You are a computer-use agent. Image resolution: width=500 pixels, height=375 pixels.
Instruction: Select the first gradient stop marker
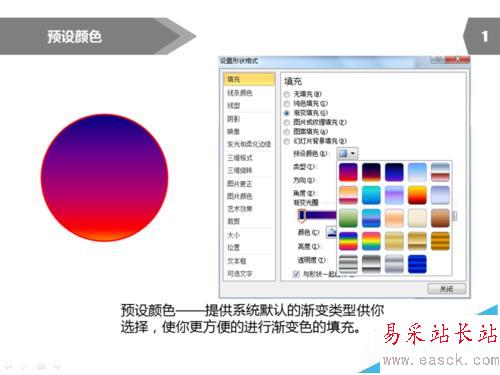pyautogui.click(x=302, y=216)
